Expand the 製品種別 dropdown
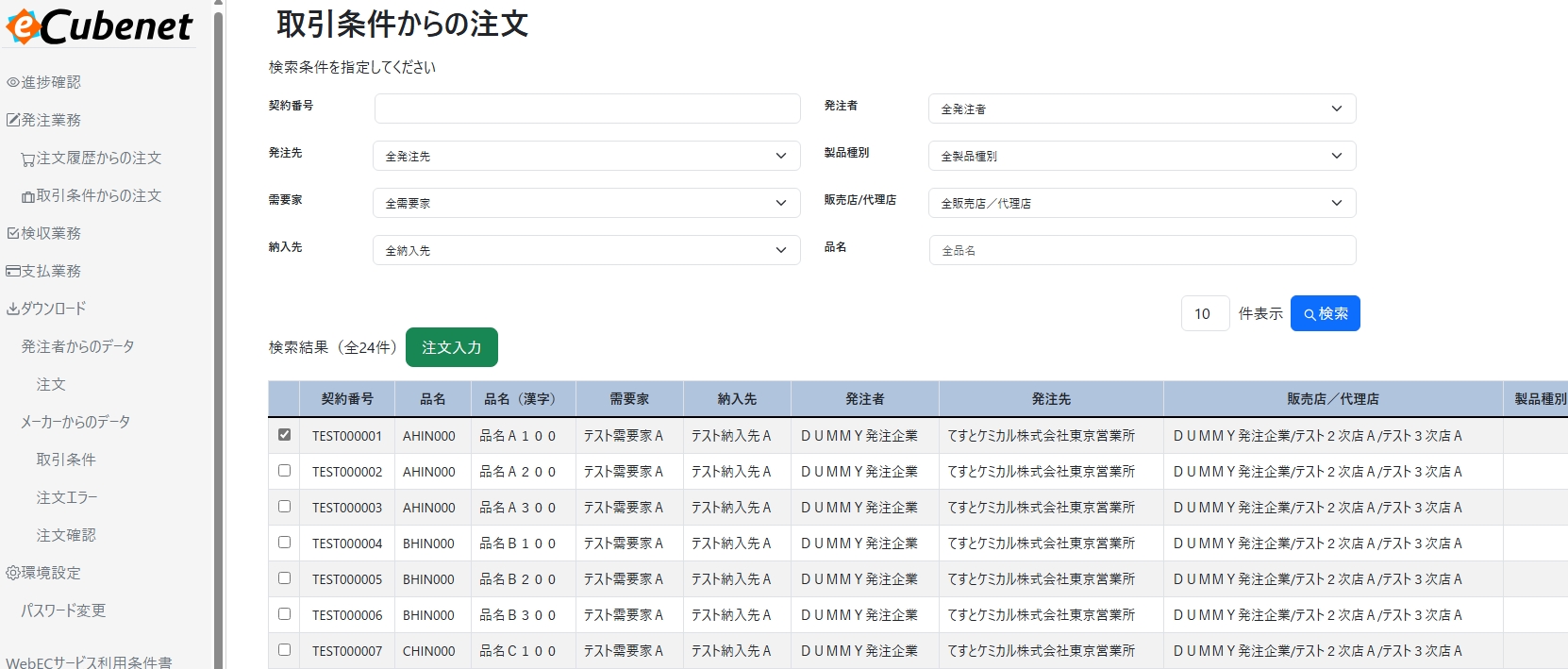Screen dimensions: 1568x669 tap(1142, 156)
